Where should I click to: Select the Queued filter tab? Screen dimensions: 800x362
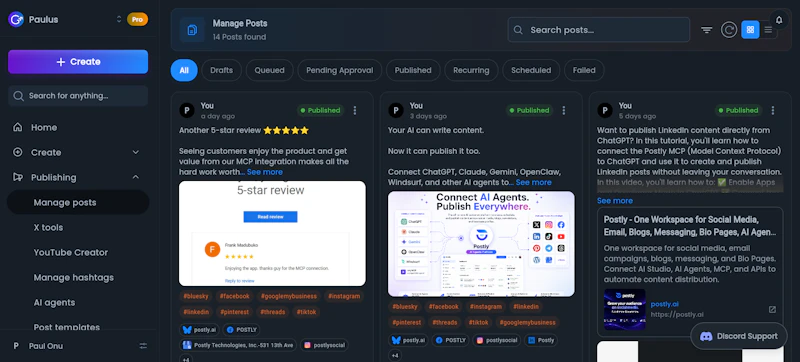point(269,70)
